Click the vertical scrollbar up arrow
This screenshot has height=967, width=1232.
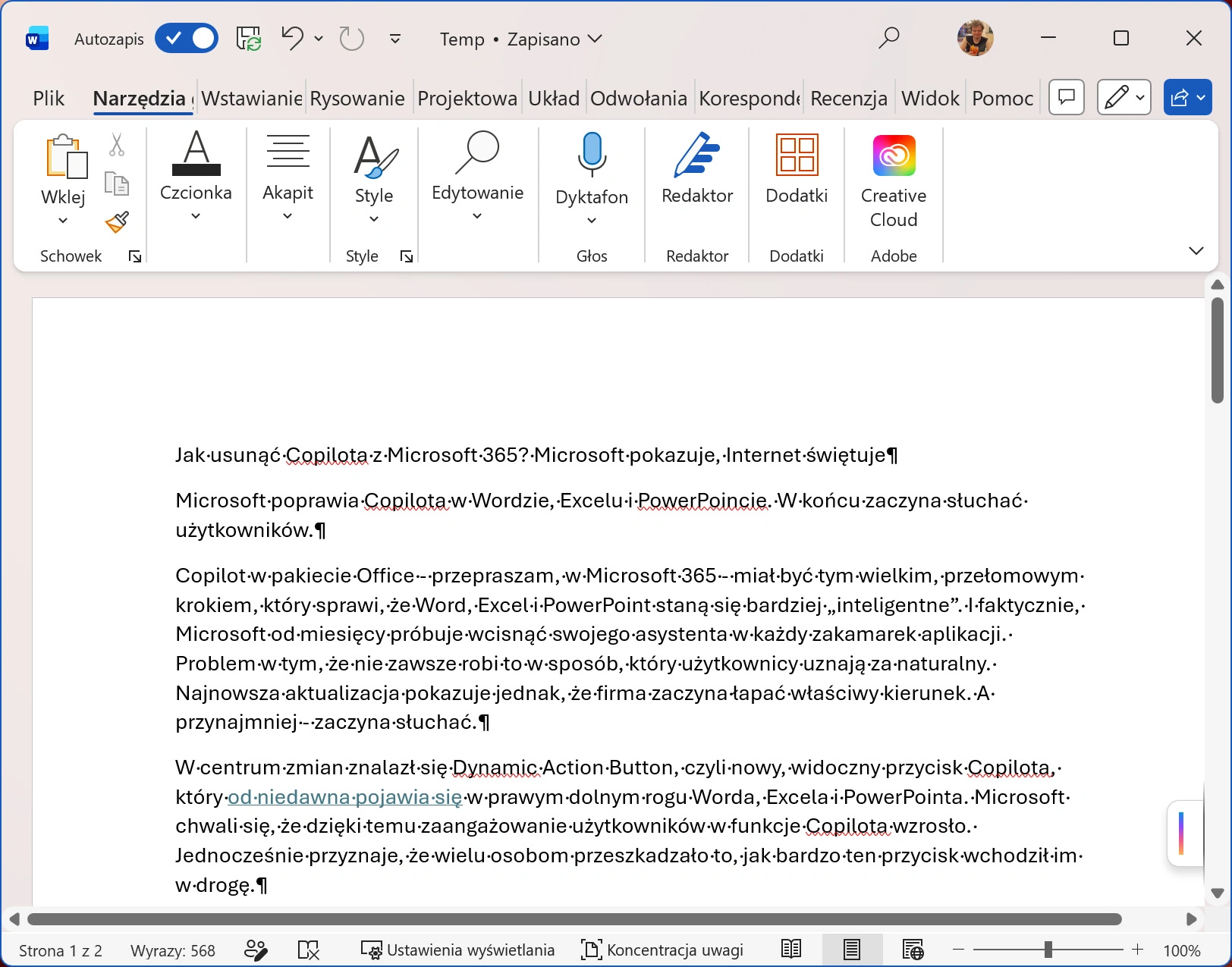tap(1218, 284)
